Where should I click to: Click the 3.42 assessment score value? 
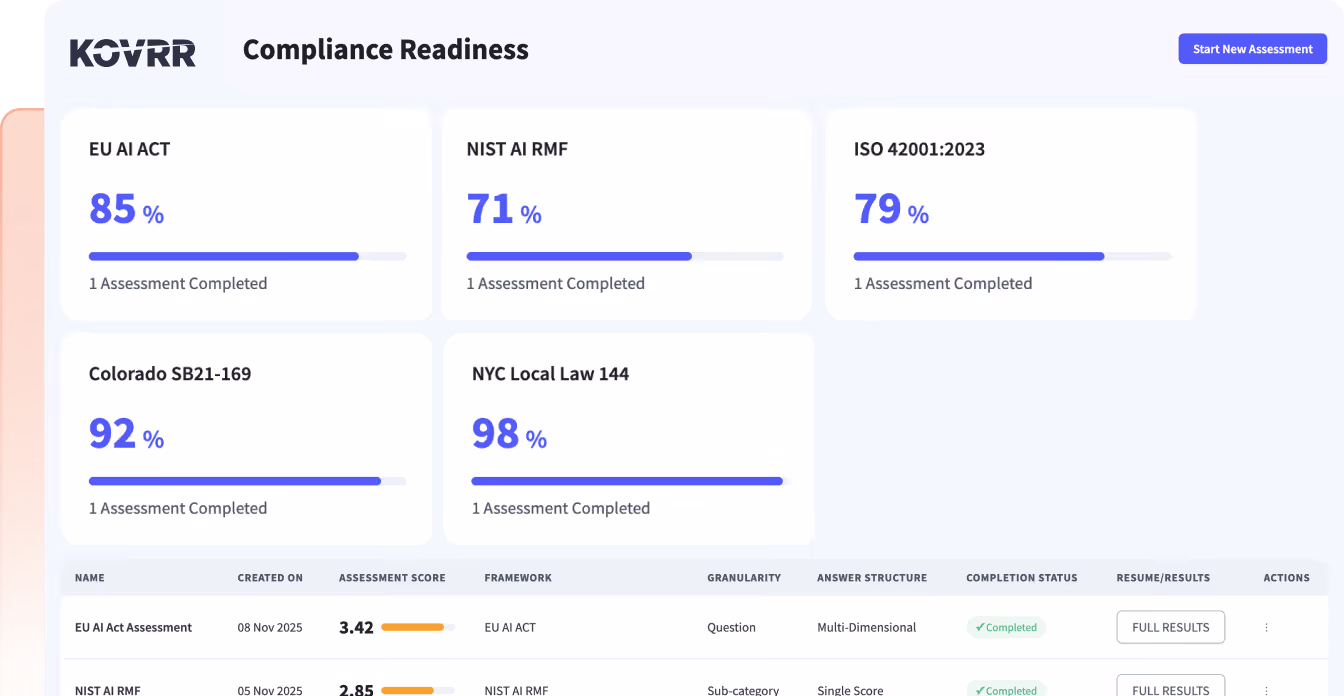coord(356,628)
